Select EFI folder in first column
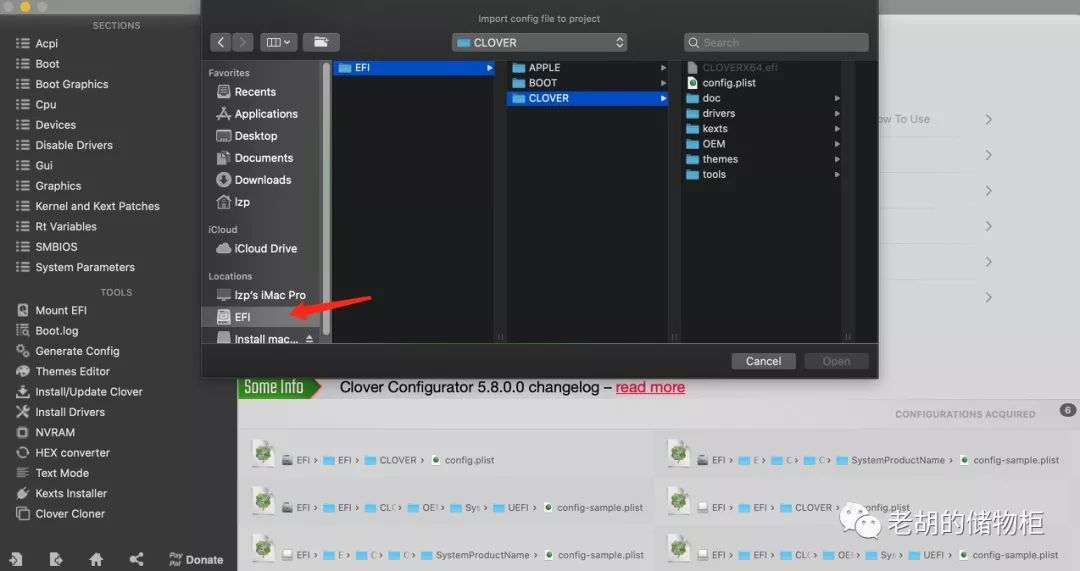 click(413, 68)
